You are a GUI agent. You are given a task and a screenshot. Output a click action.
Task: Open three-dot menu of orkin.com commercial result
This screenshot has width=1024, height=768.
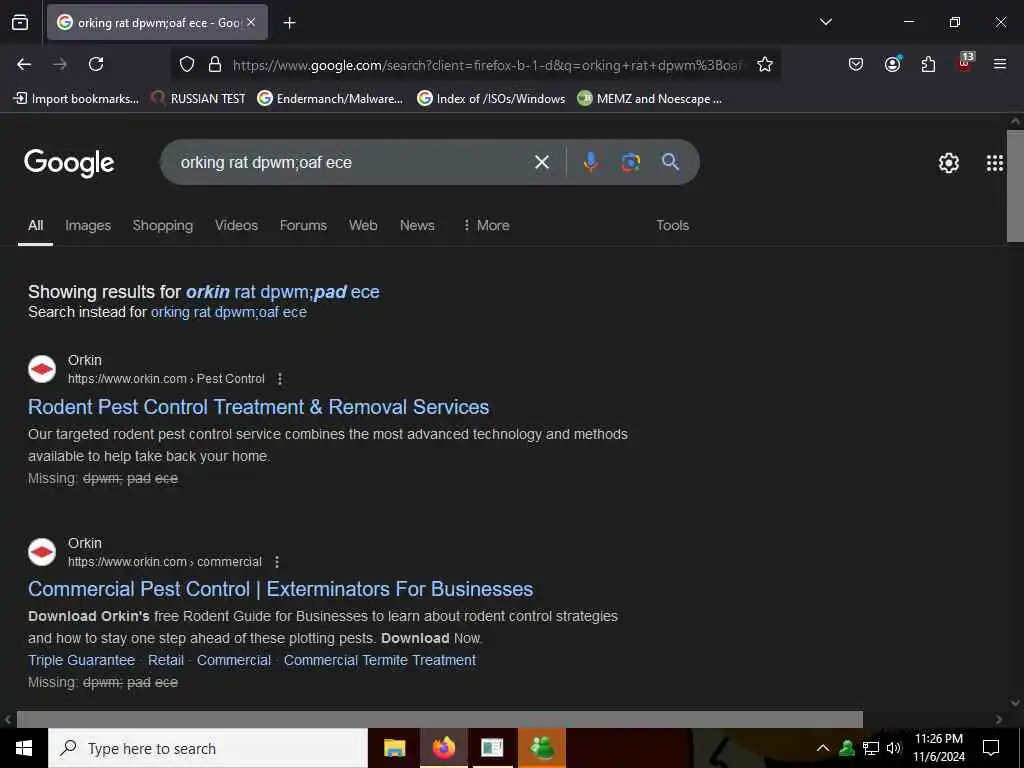pyautogui.click(x=277, y=562)
